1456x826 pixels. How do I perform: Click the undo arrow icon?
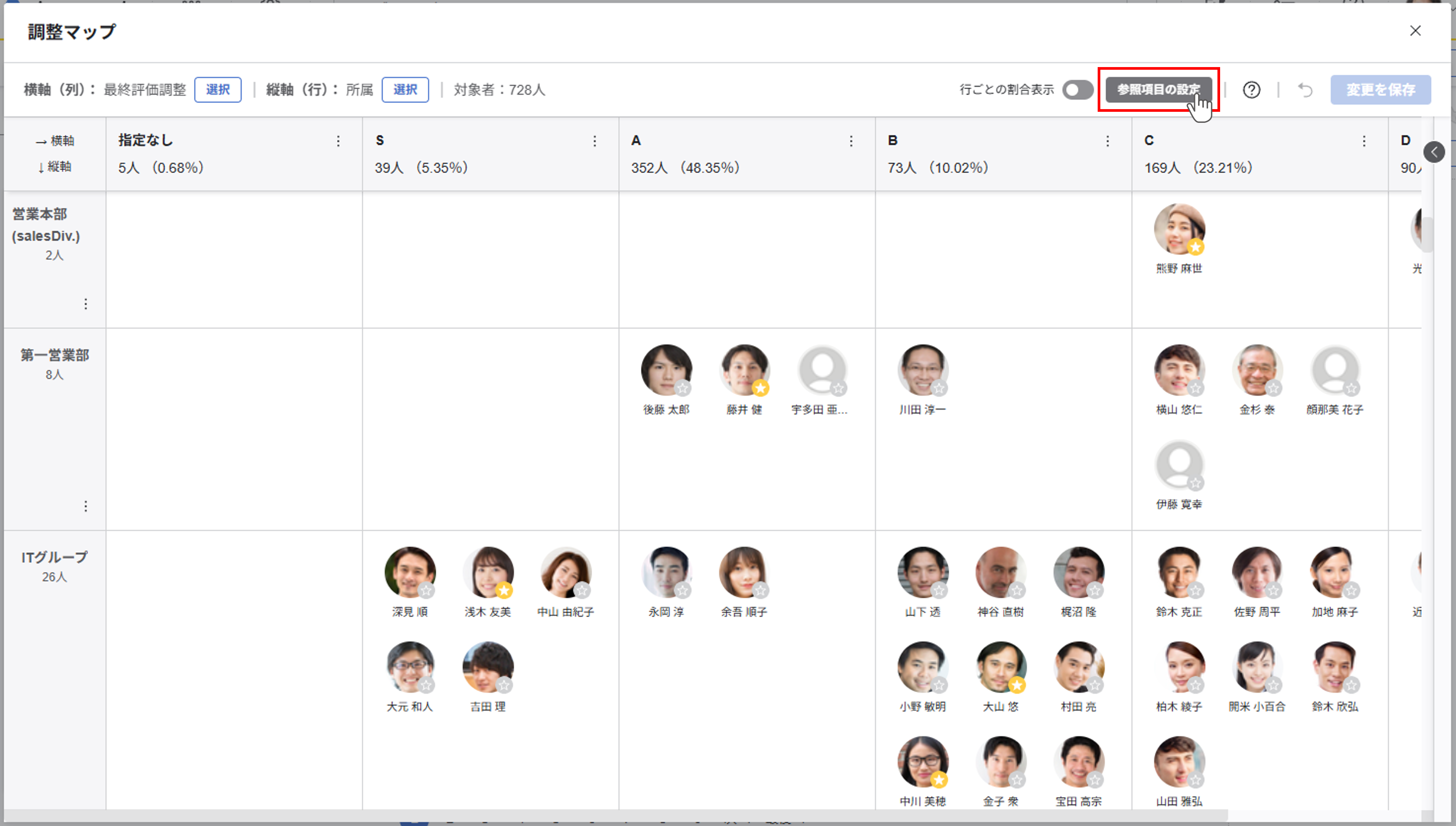click(x=1305, y=90)
